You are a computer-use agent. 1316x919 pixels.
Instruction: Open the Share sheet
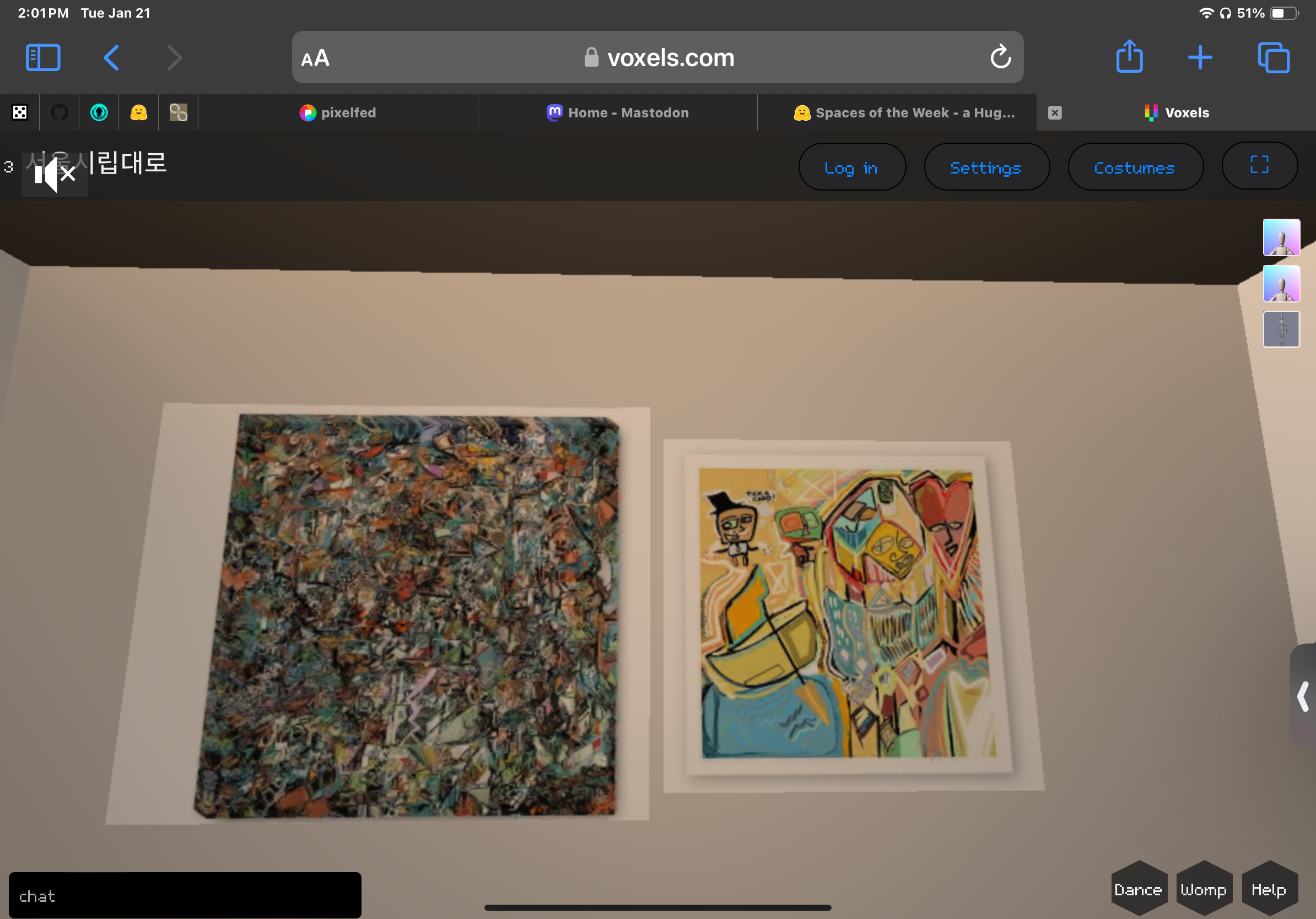pyautogui.click(x=1129, y=56)
